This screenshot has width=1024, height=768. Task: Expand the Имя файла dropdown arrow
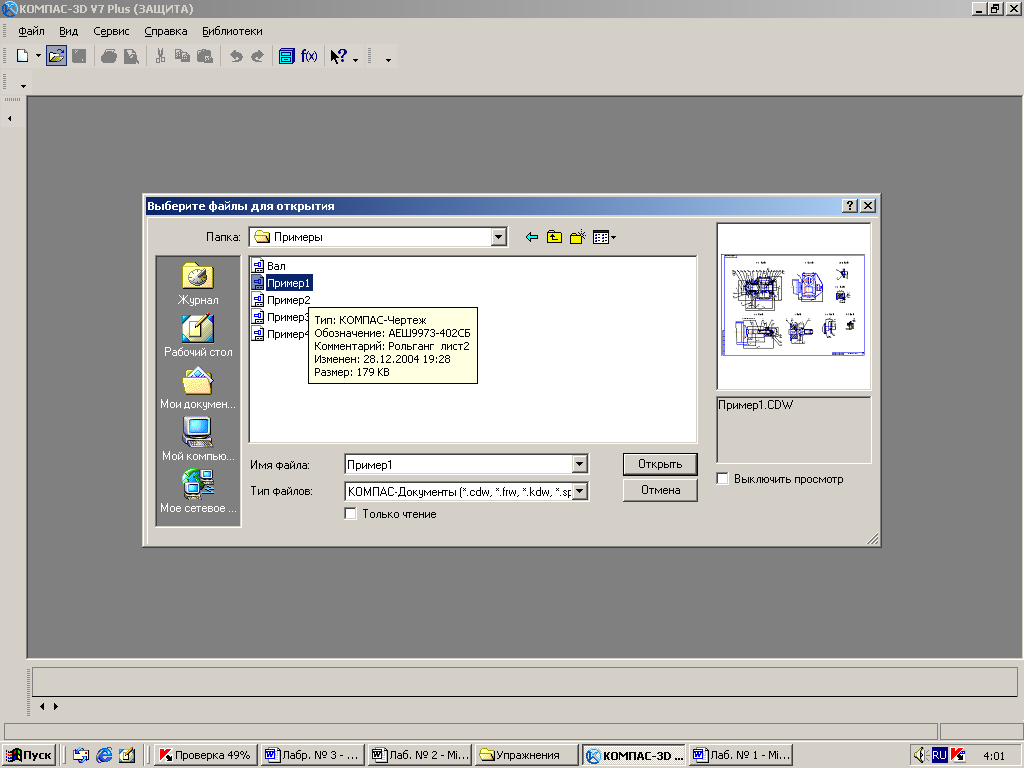click(579, 464)
